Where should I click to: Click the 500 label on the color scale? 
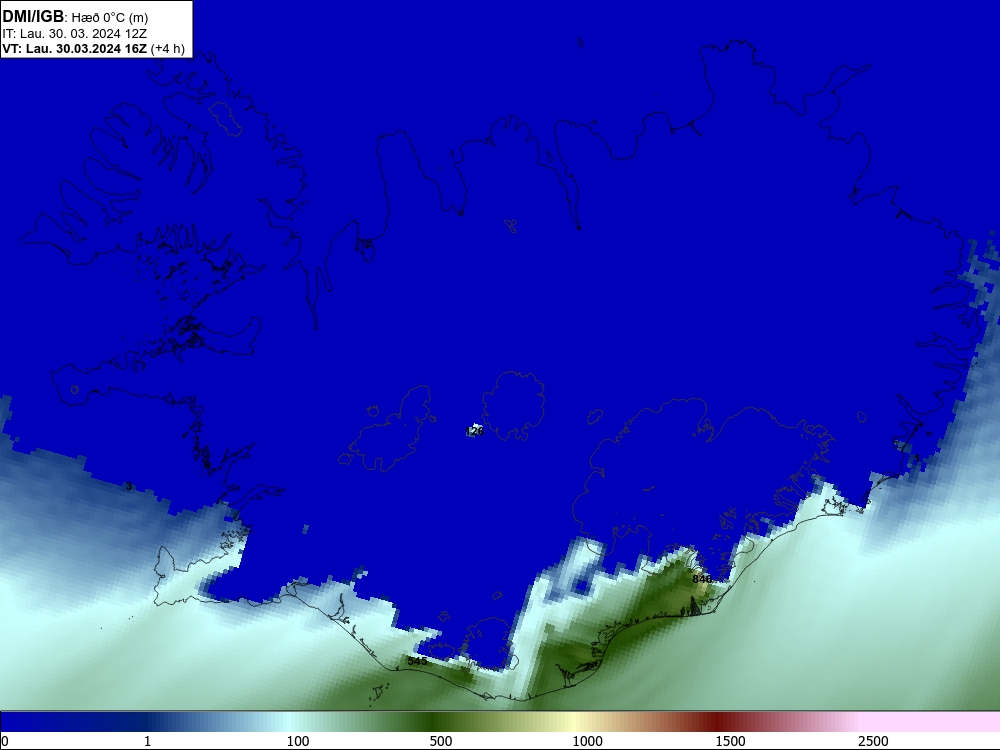coord(441,741)
